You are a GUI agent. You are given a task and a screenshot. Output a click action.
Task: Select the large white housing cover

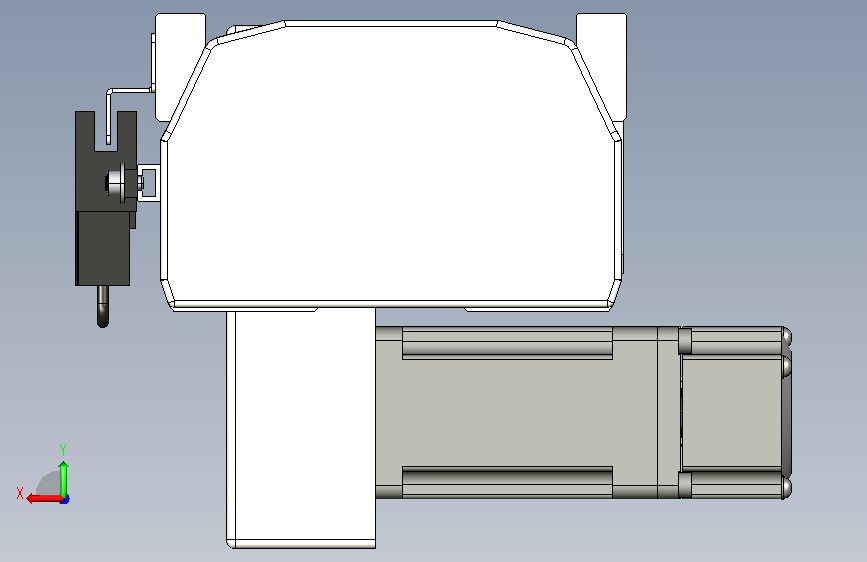pos(391,166)
